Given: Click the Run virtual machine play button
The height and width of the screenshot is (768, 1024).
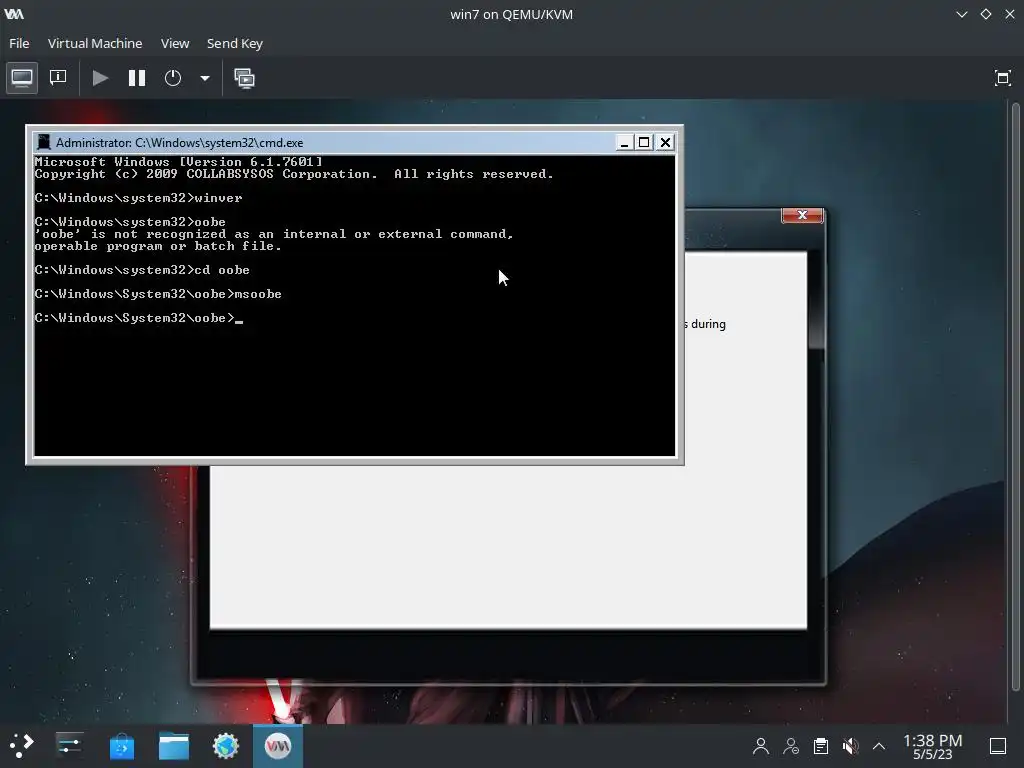Looking at the screenshot, I should tap(100, 78).
